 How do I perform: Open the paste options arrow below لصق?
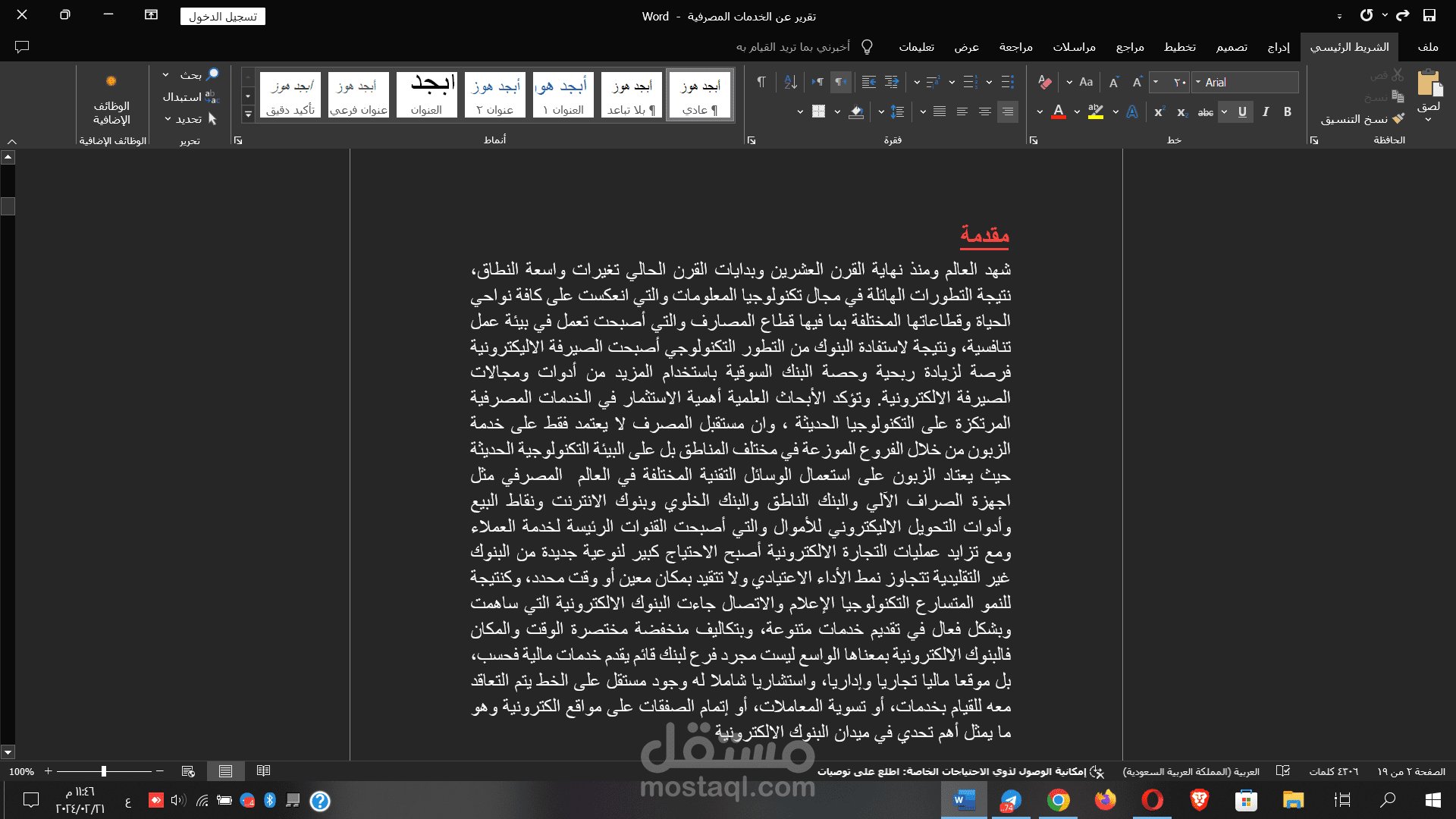[1429, 120]
